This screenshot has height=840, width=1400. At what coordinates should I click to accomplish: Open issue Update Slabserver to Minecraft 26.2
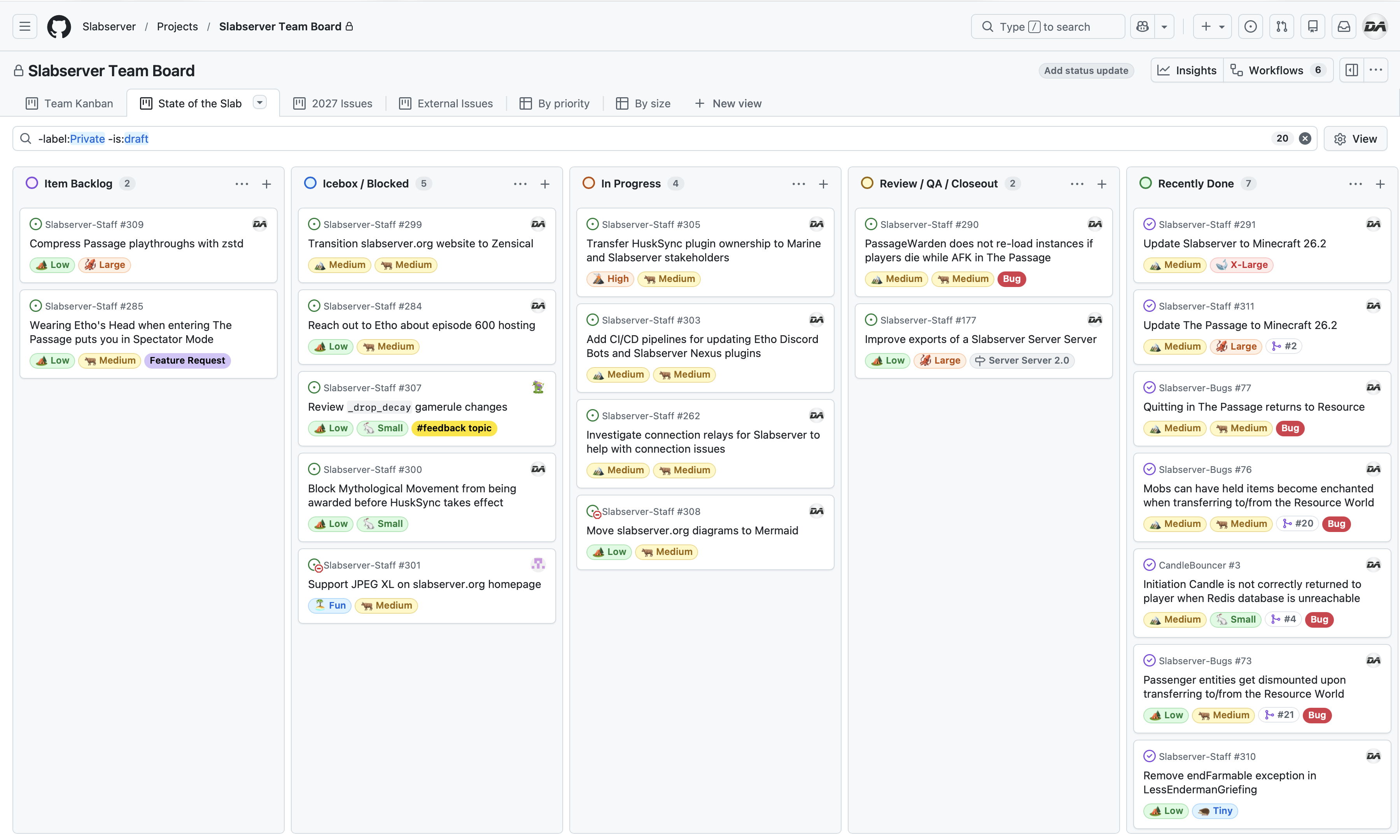(x=1234, y=243)
